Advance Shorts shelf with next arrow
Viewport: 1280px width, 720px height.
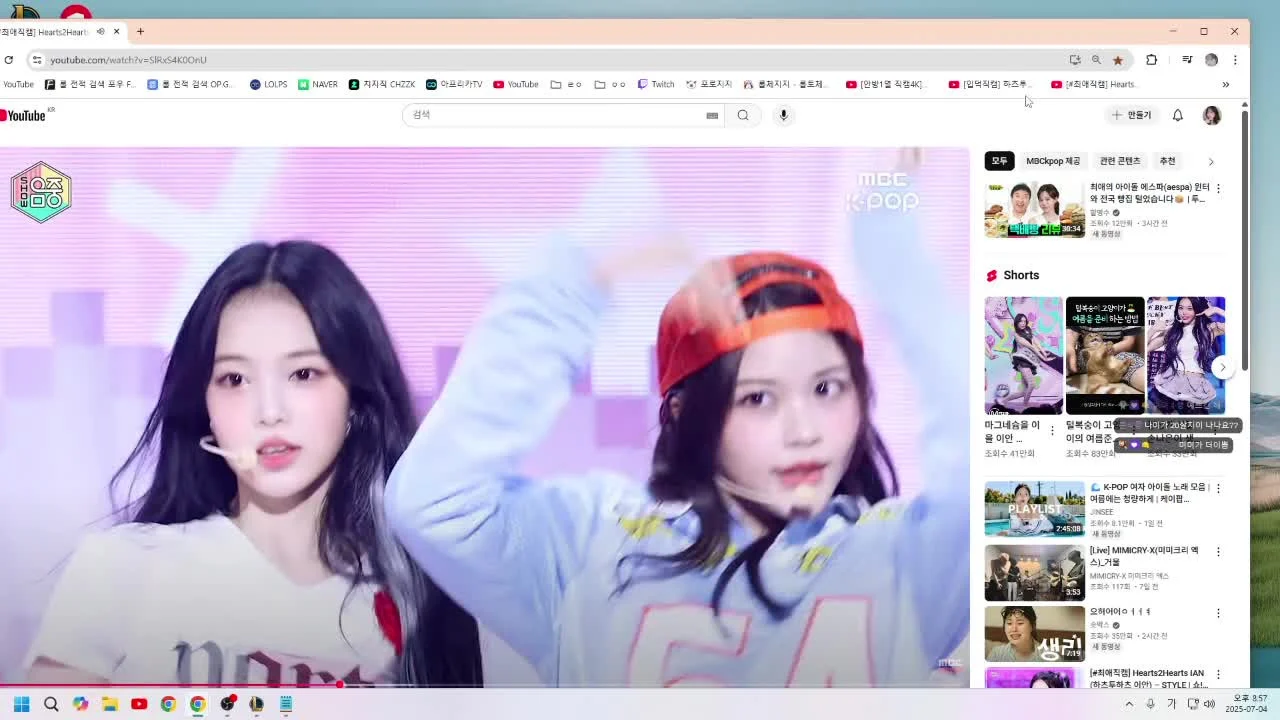[1222, 367]
